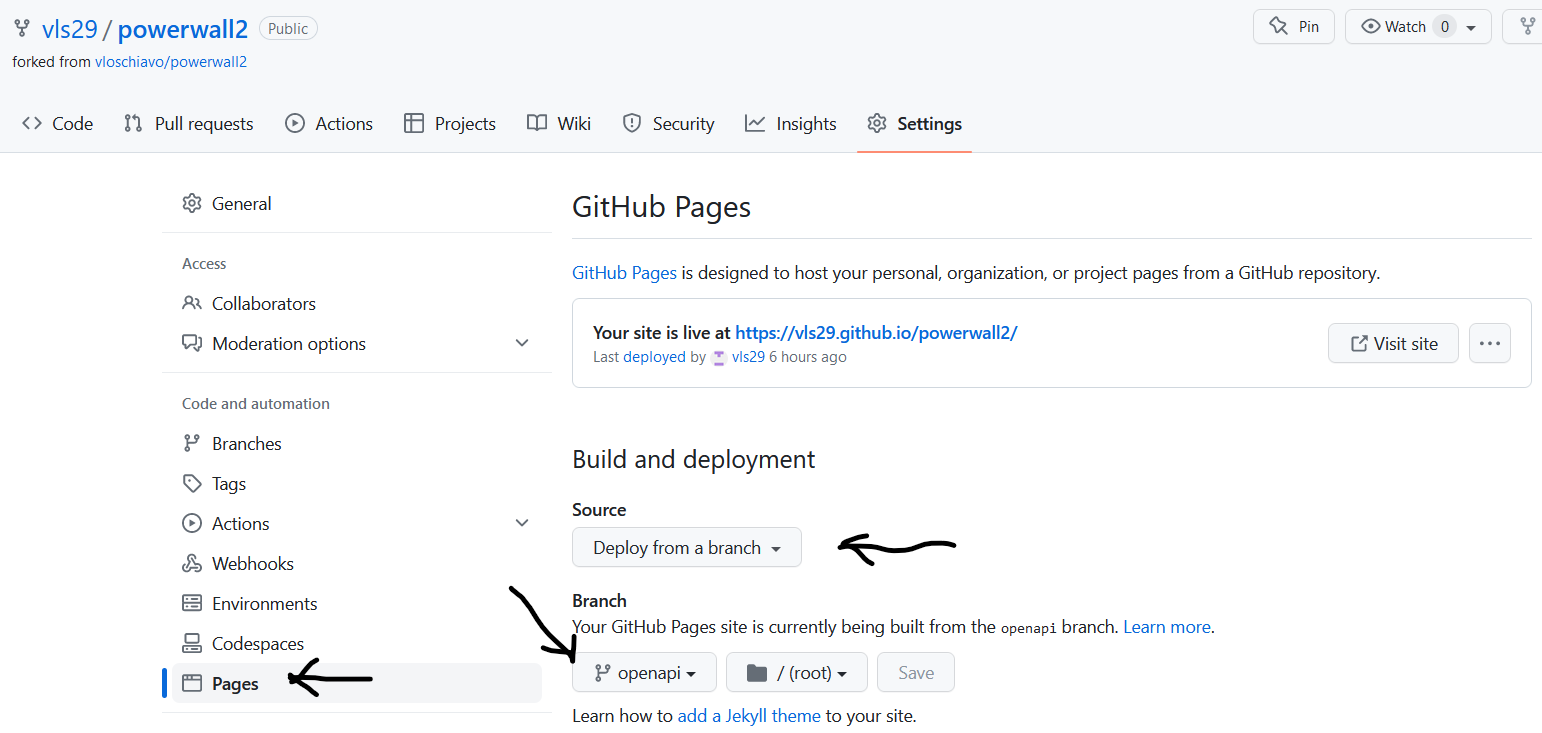Click the Moderation options comment icon
The height and width of the screenshot is (733, 1542).
point(192,343)
